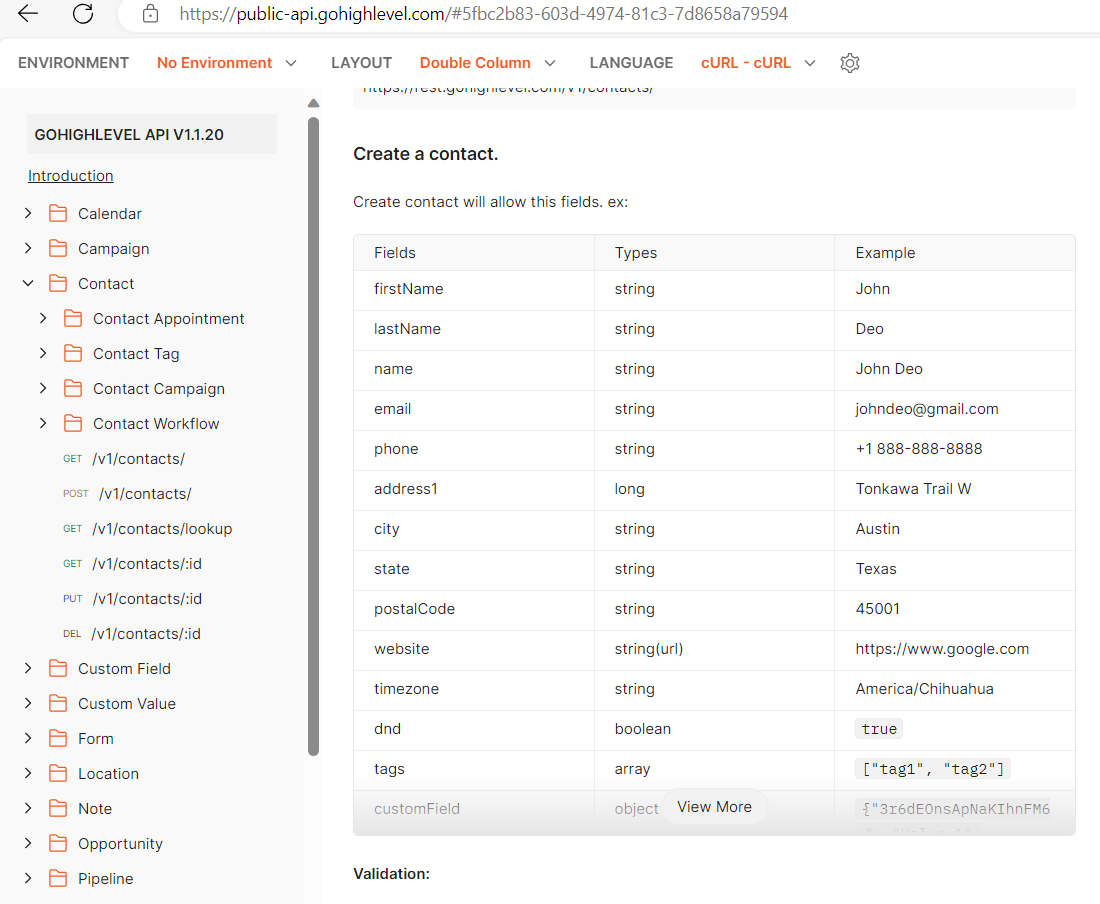1100x904 pixels.
Task: Open the cURL language dropdown
Action: click(758, 63)
